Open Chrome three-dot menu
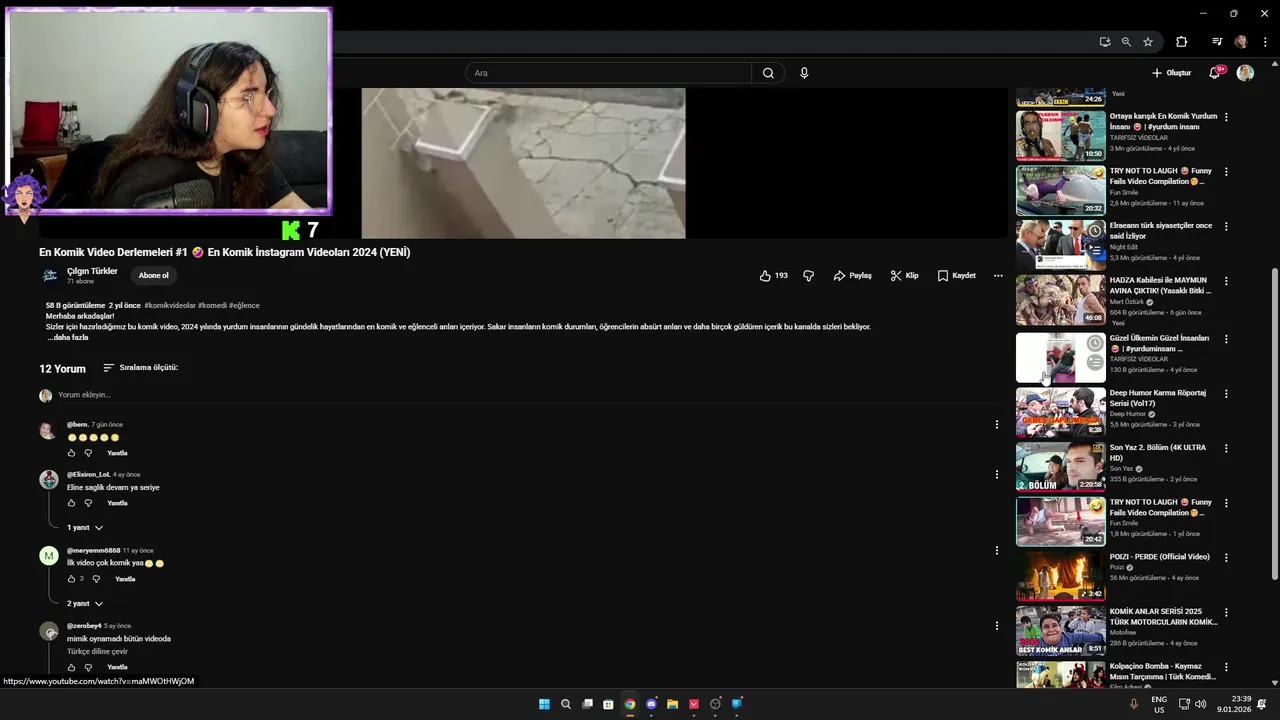Viewport: 1280px width, 720px height. tap(1265, 42)
